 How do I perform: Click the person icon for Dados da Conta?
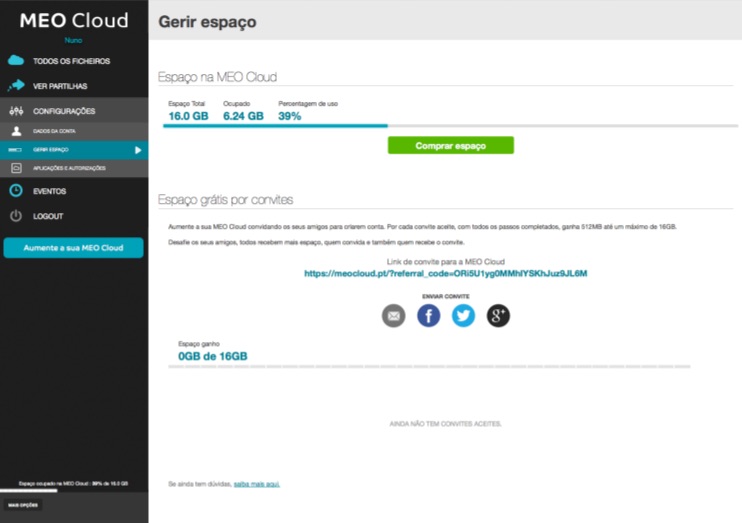pyautogui.click(x=16, y=131)
